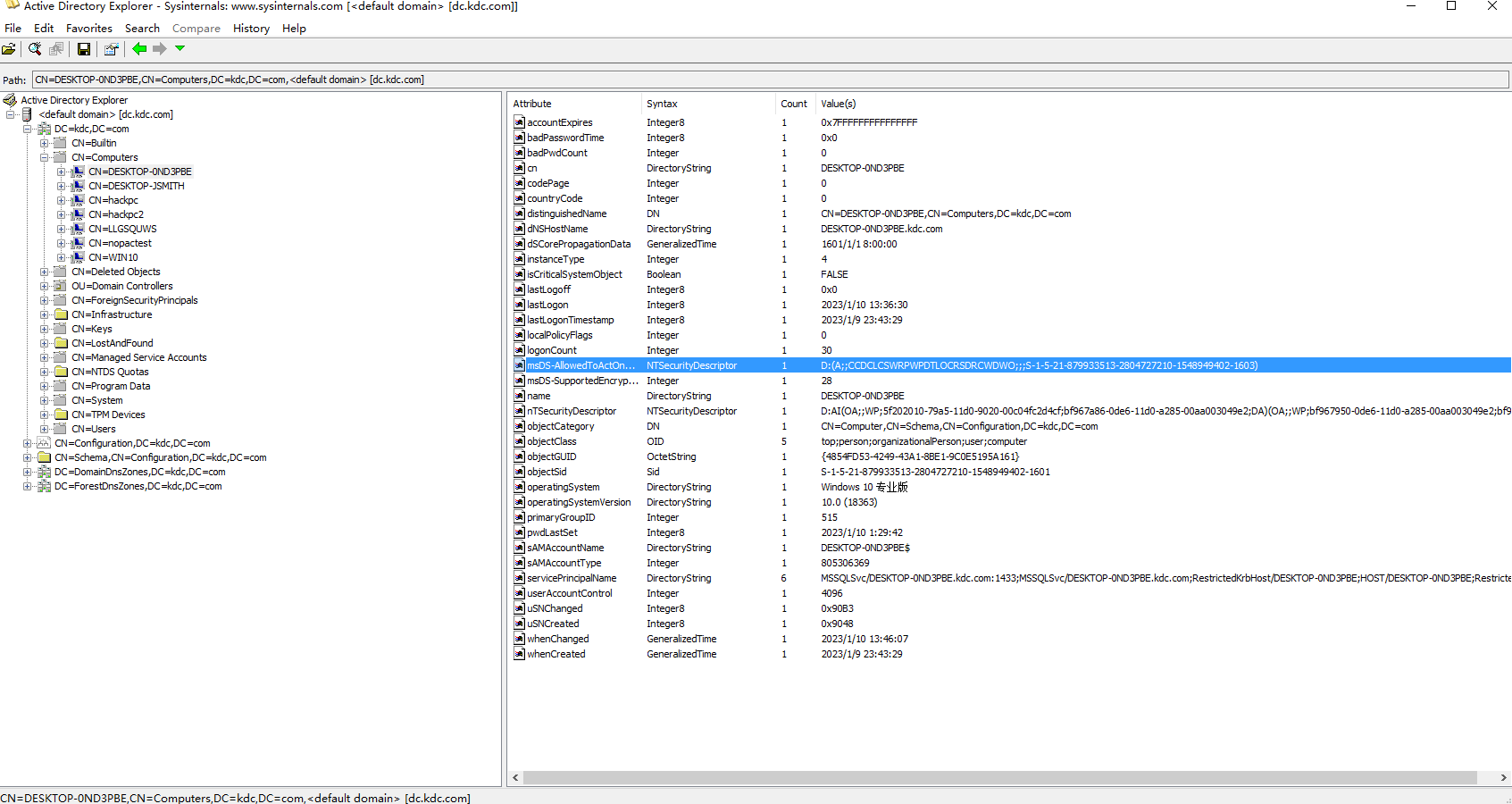This screenshot has width=1512, height=804.
Task: Open the File menu
Action: click(13, 29)
